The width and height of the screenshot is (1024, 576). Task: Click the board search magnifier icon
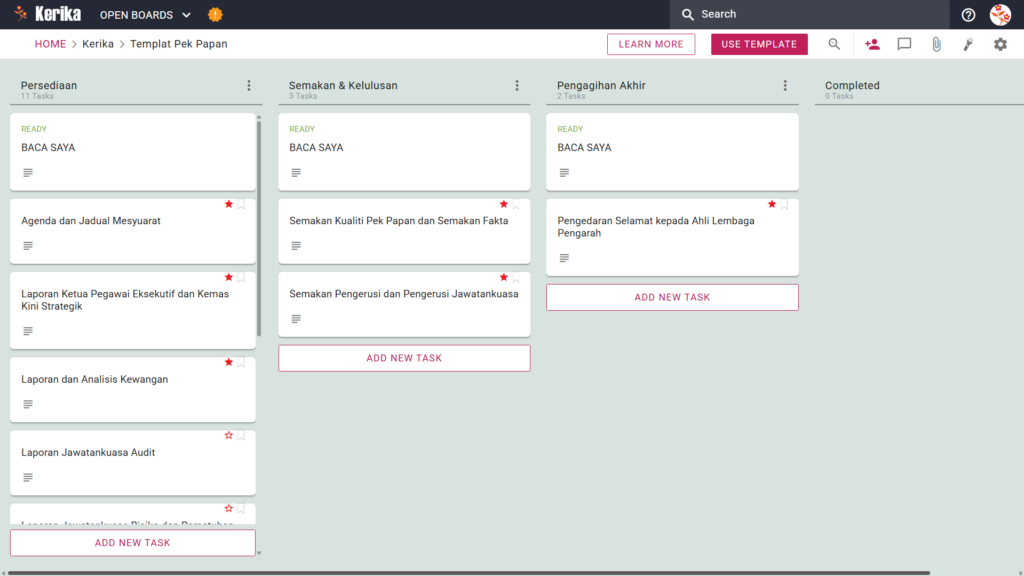834,44
